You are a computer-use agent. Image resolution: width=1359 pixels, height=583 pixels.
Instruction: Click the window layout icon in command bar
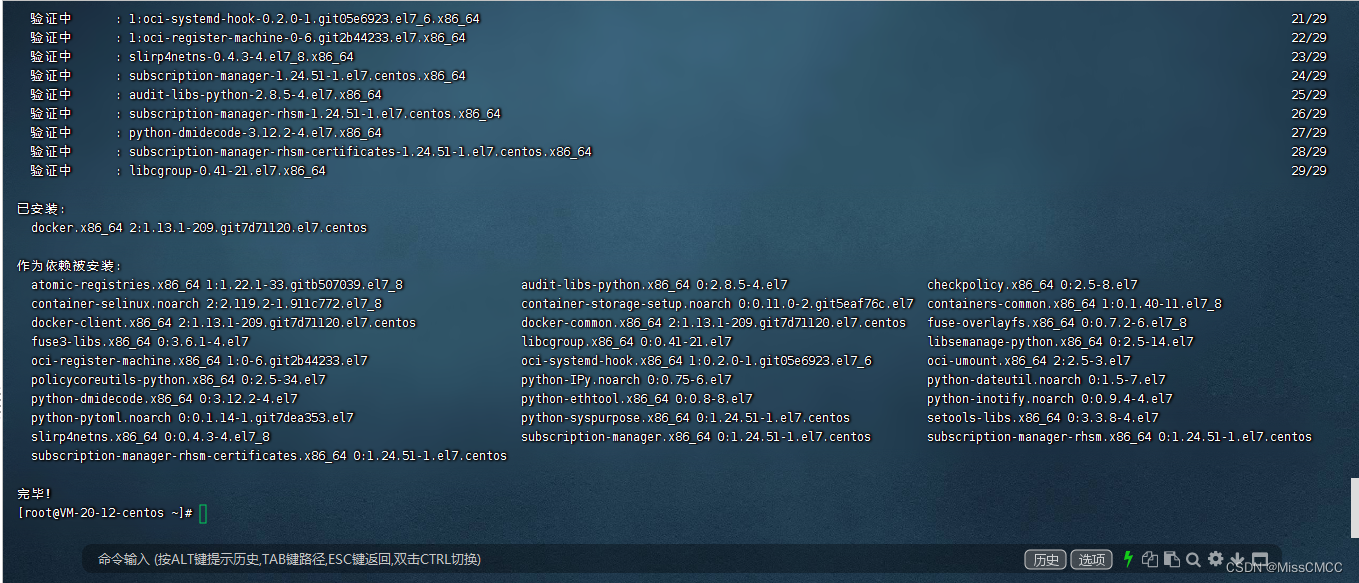[x=1260, y=559]
